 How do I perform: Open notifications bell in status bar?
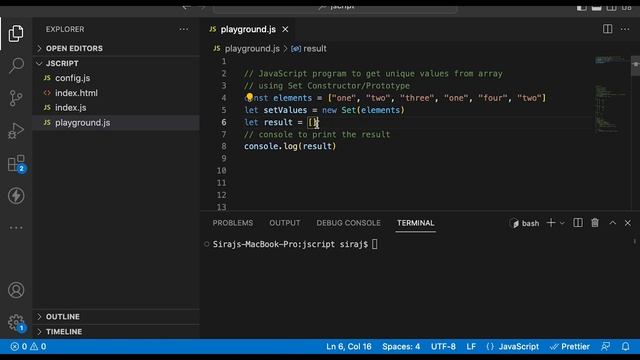pyautogui.click(x=625, y=347)
